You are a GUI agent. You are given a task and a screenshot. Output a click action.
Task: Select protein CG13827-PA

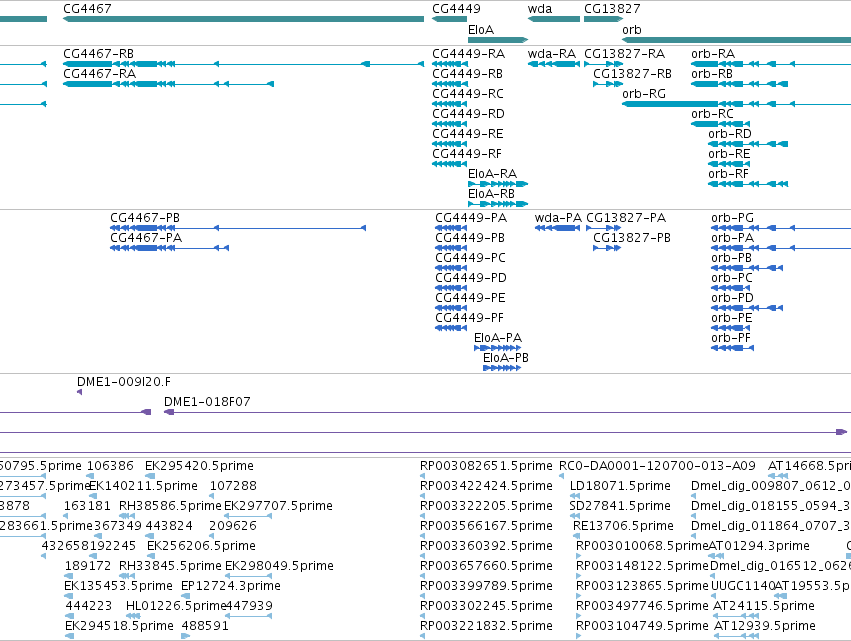[604, 228]
